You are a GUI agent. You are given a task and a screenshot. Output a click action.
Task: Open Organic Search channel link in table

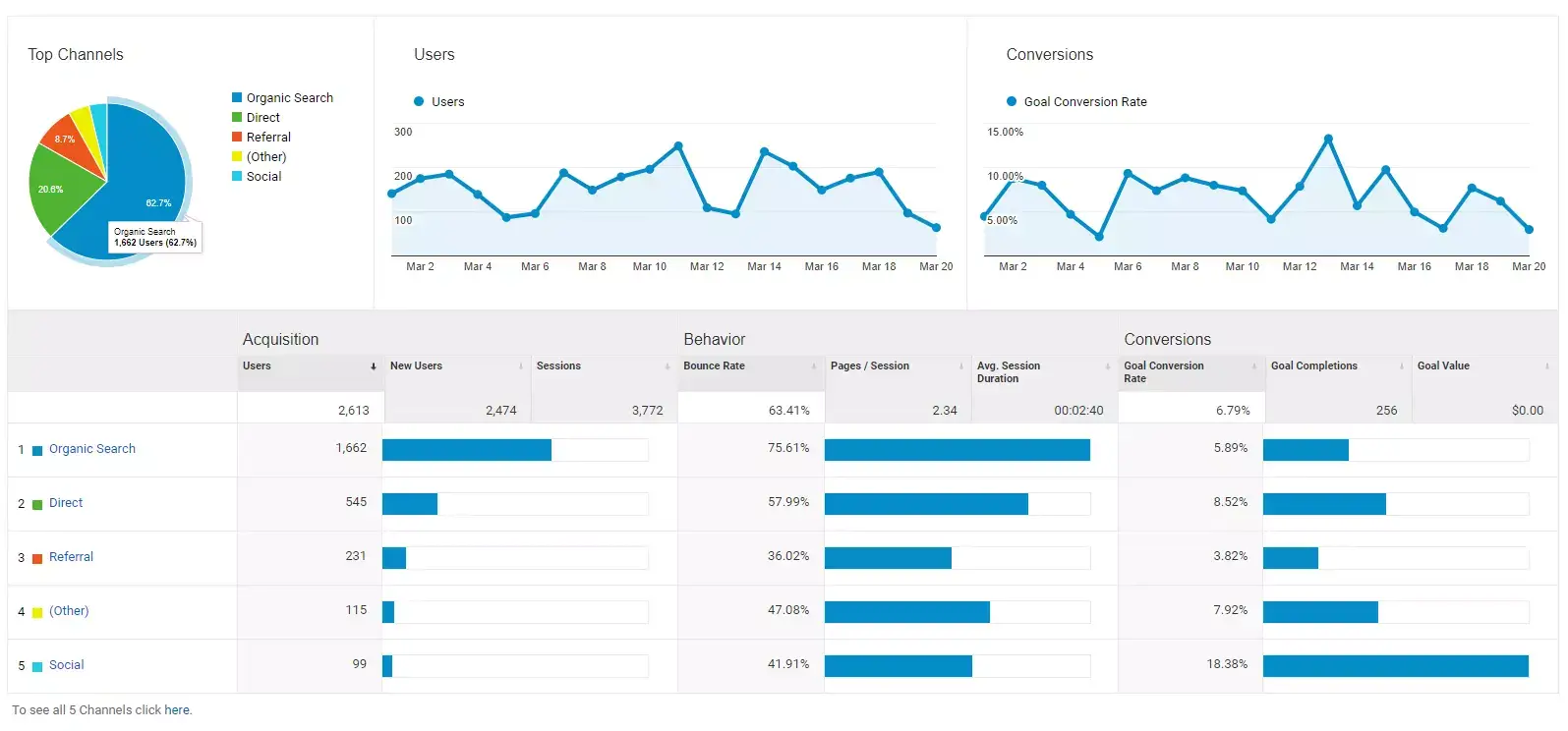coord(92,449)
